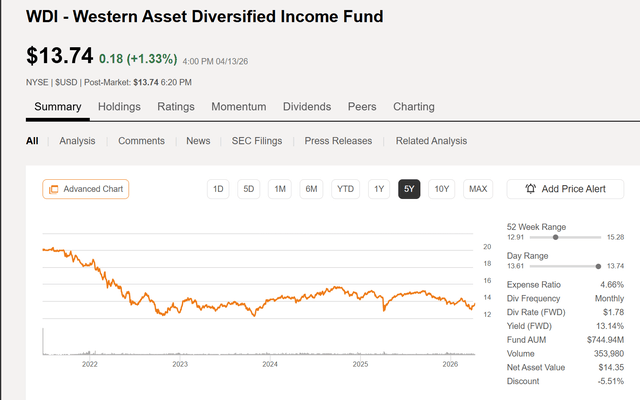Click the 2026 x-axis label
Image resolution: width=640 pixels, height=400 pixels.
(x=450, y=364)
